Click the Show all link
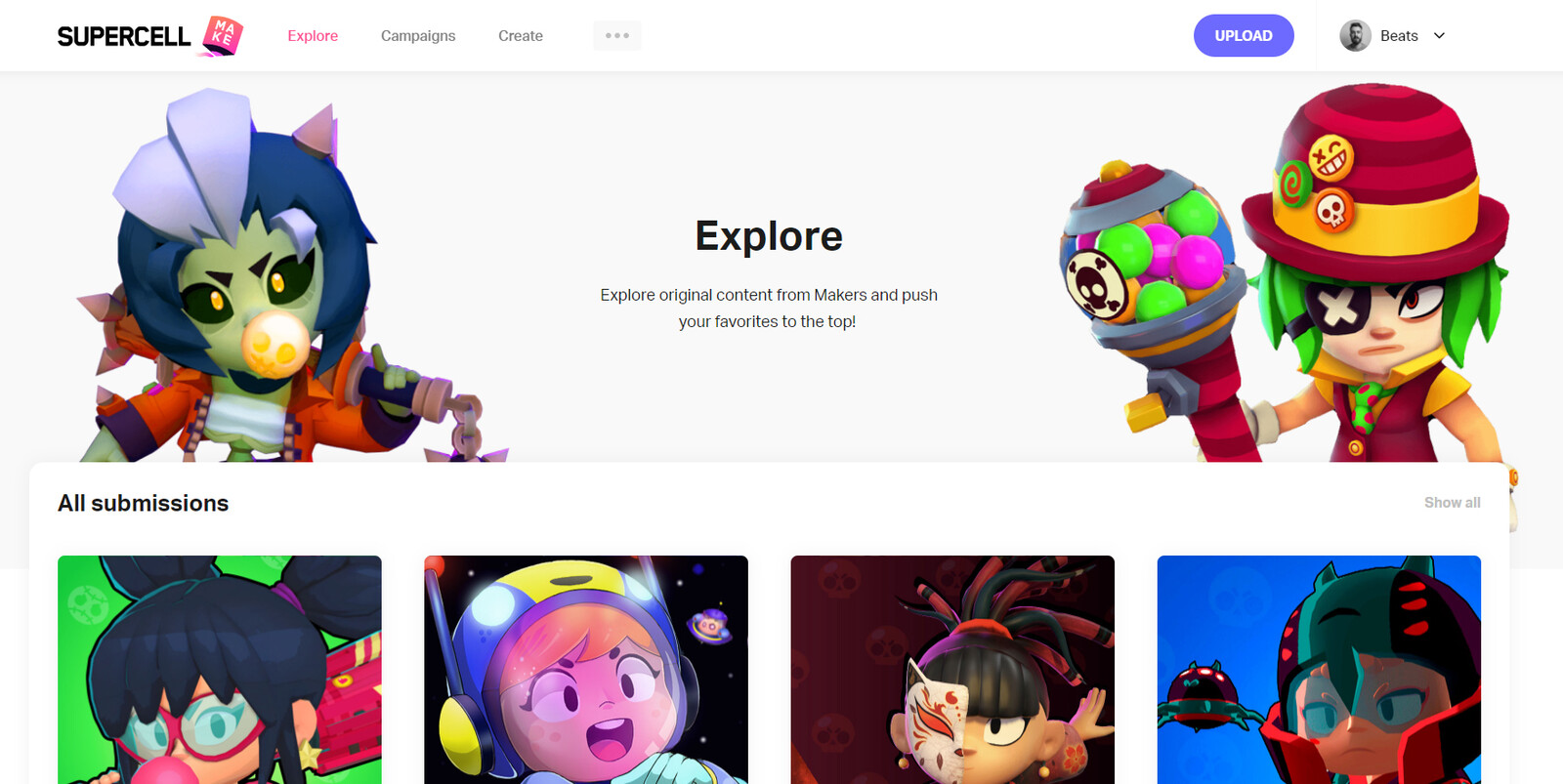1563x784 pixels. [1452, 503]
